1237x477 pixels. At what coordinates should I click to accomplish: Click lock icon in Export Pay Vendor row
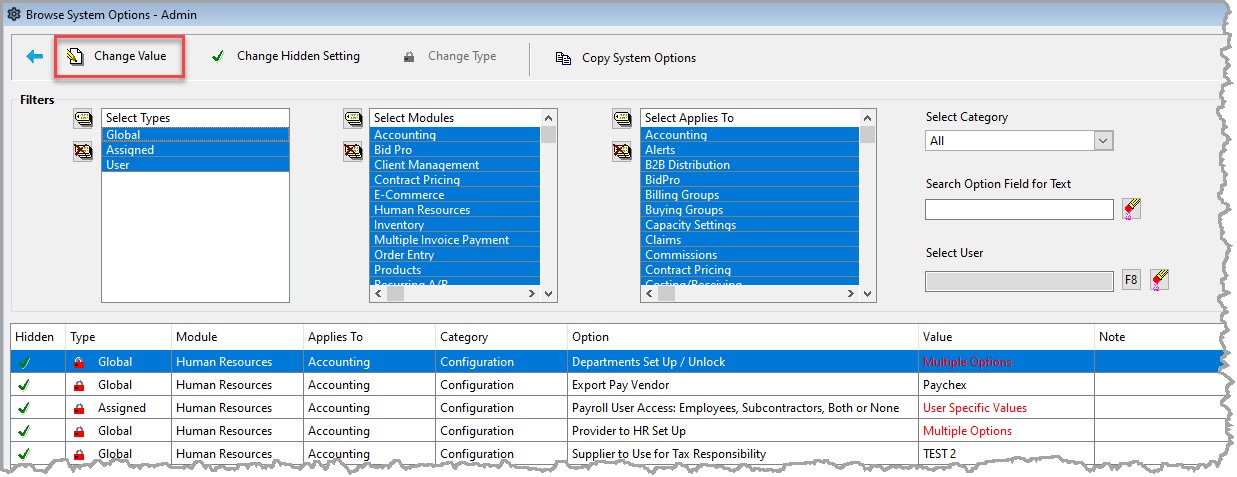pos(78,385)
